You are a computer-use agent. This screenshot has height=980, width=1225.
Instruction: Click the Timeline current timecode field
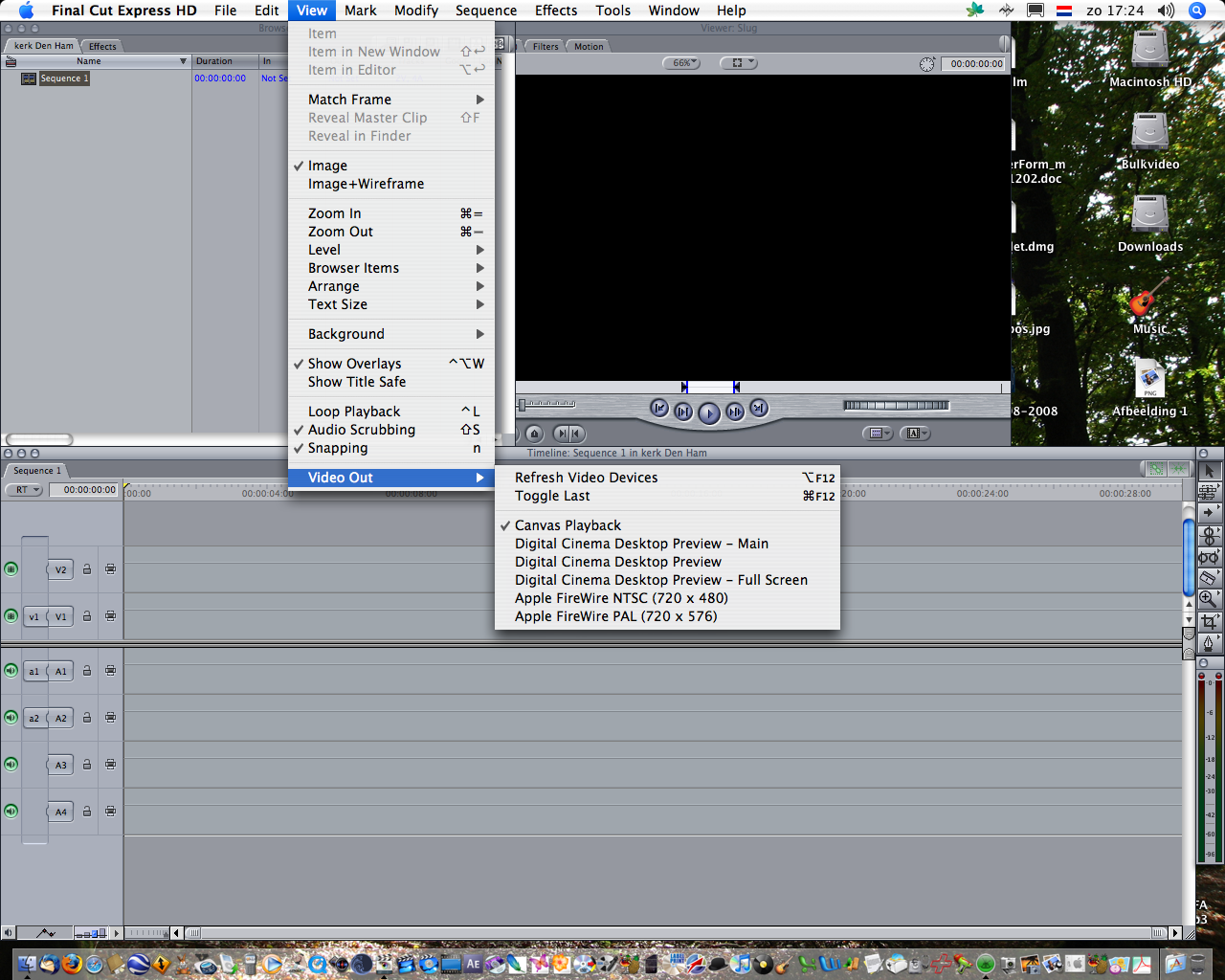click(89, 490)
